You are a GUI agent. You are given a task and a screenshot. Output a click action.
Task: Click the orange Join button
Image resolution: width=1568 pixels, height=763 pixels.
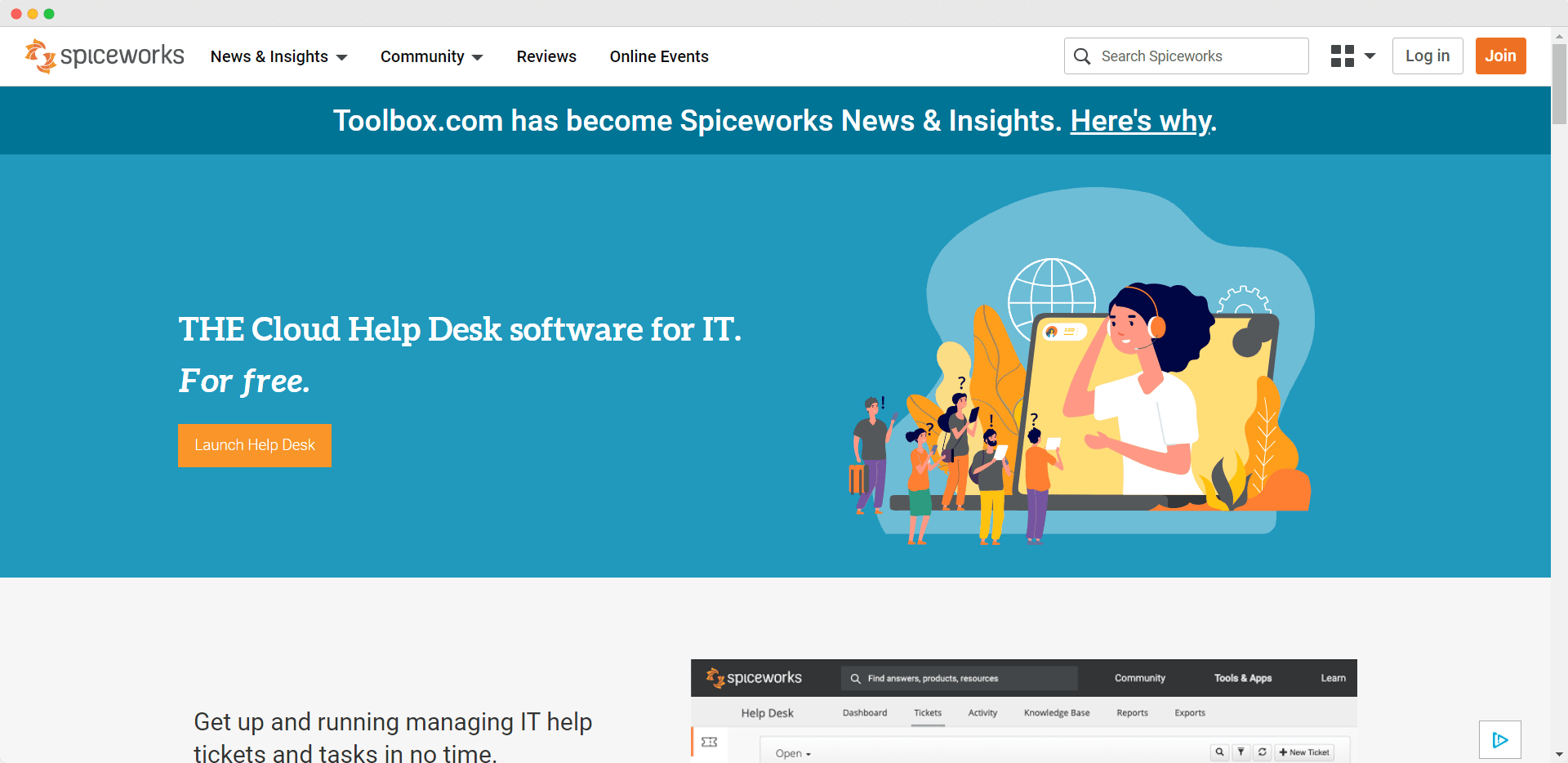point(1500,56)
